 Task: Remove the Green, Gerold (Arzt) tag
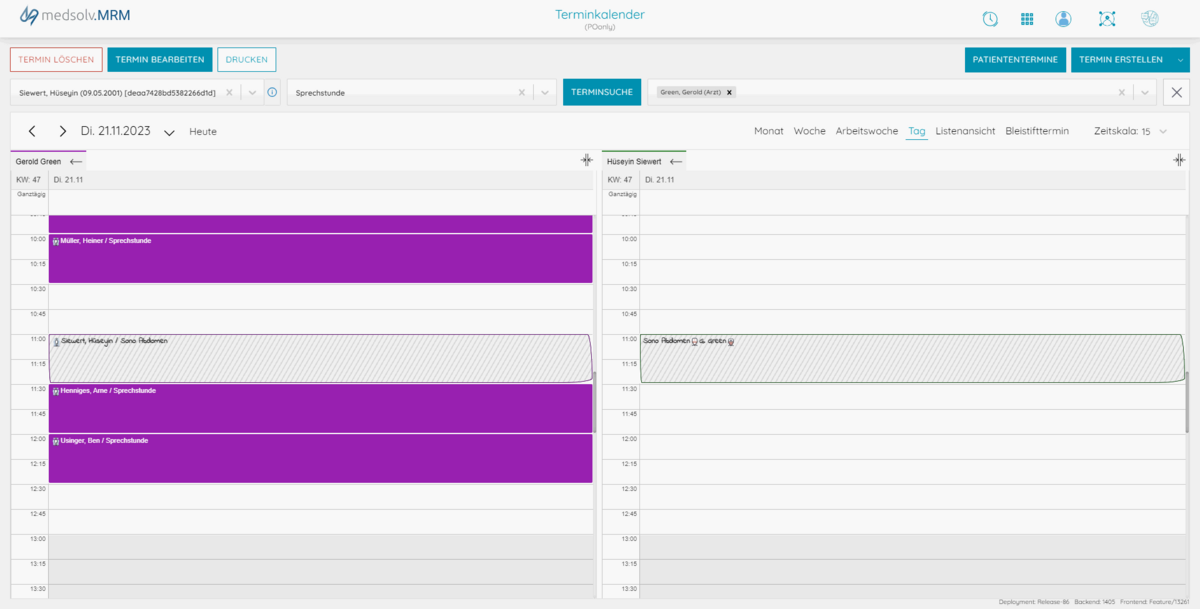[729, 92]
